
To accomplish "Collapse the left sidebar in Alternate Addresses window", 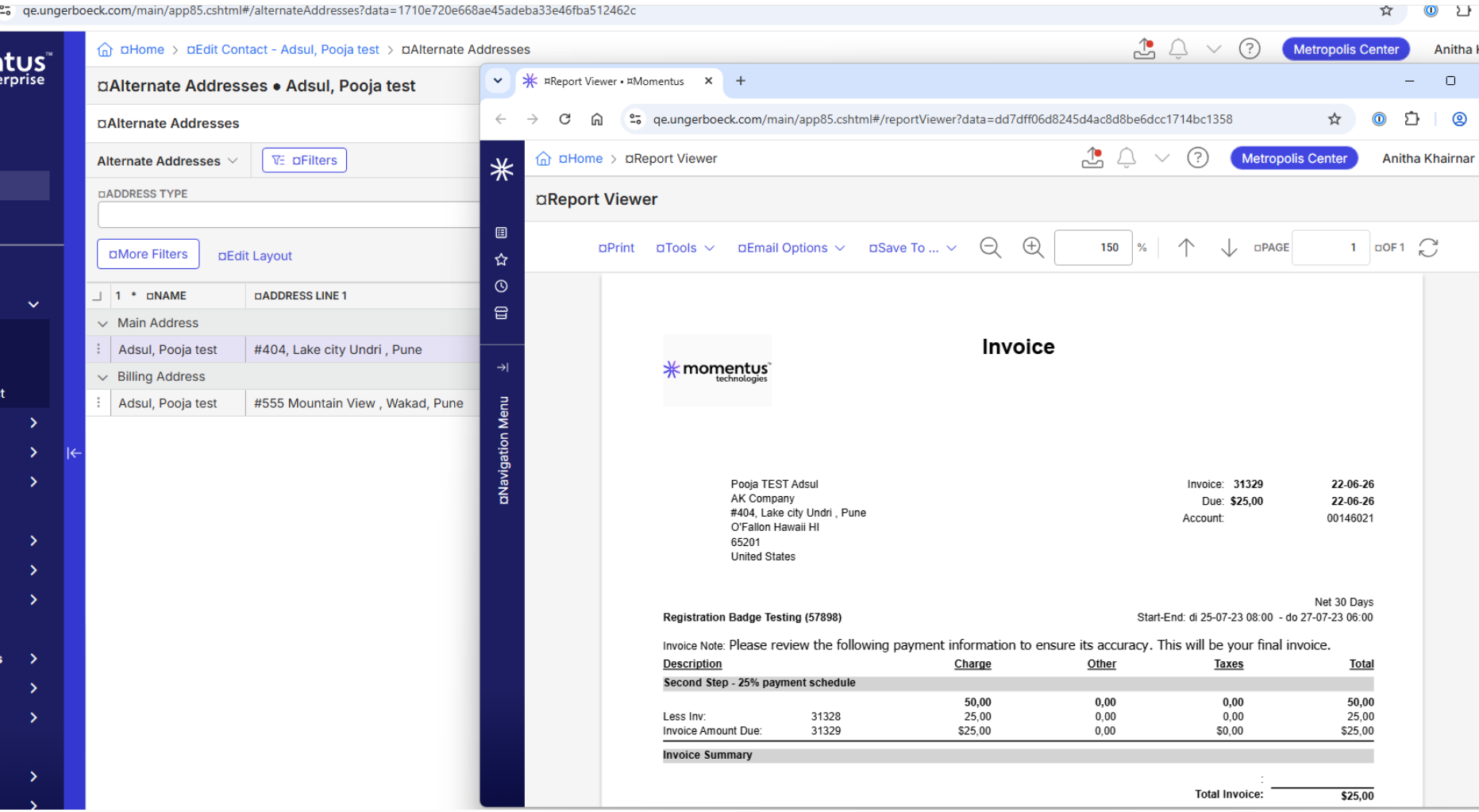I will pyautogui.click(x=74, y=453).
